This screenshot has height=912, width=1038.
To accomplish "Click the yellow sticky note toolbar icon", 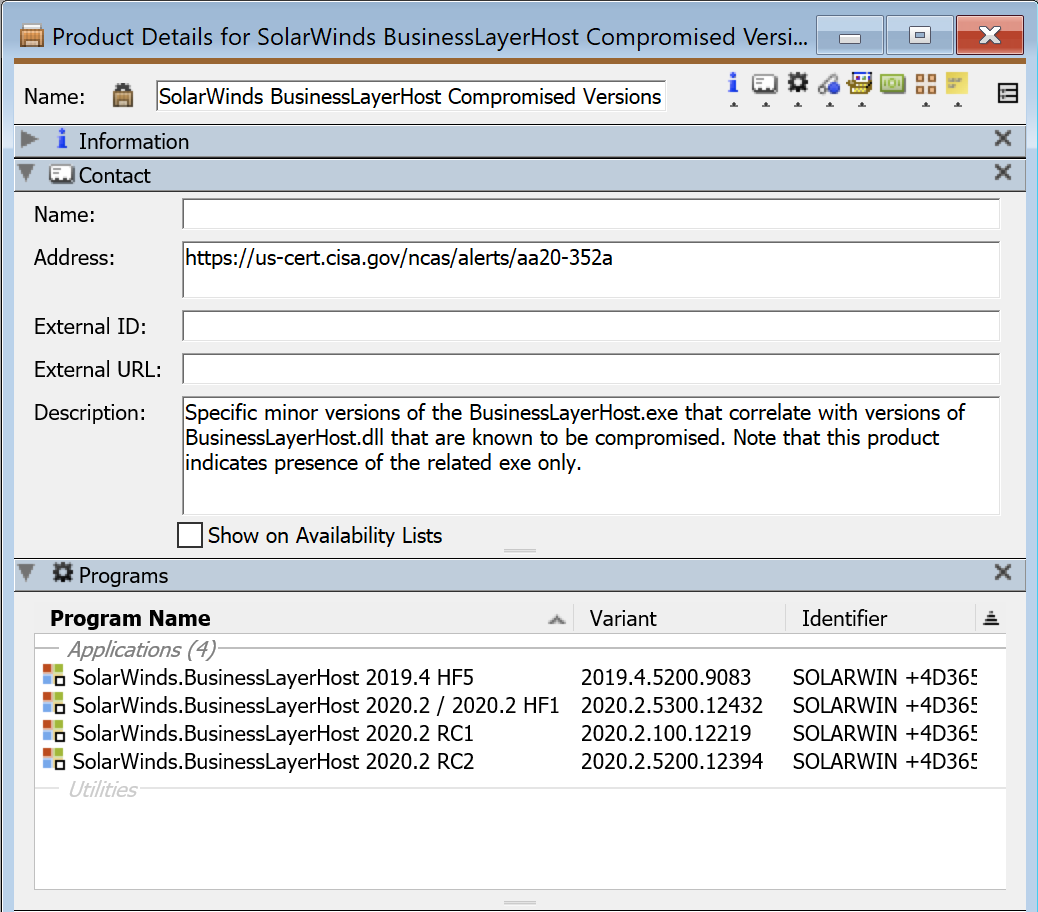I will [x=957, y=83].
